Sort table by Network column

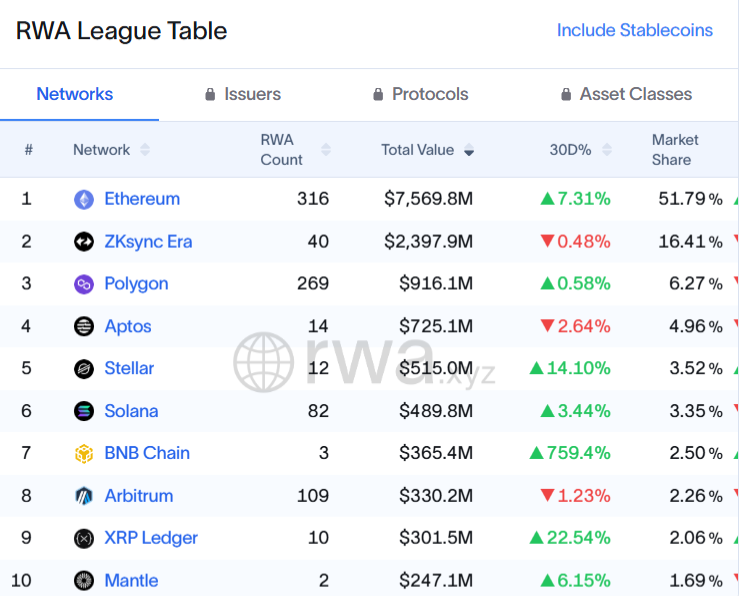coord(111,150)
